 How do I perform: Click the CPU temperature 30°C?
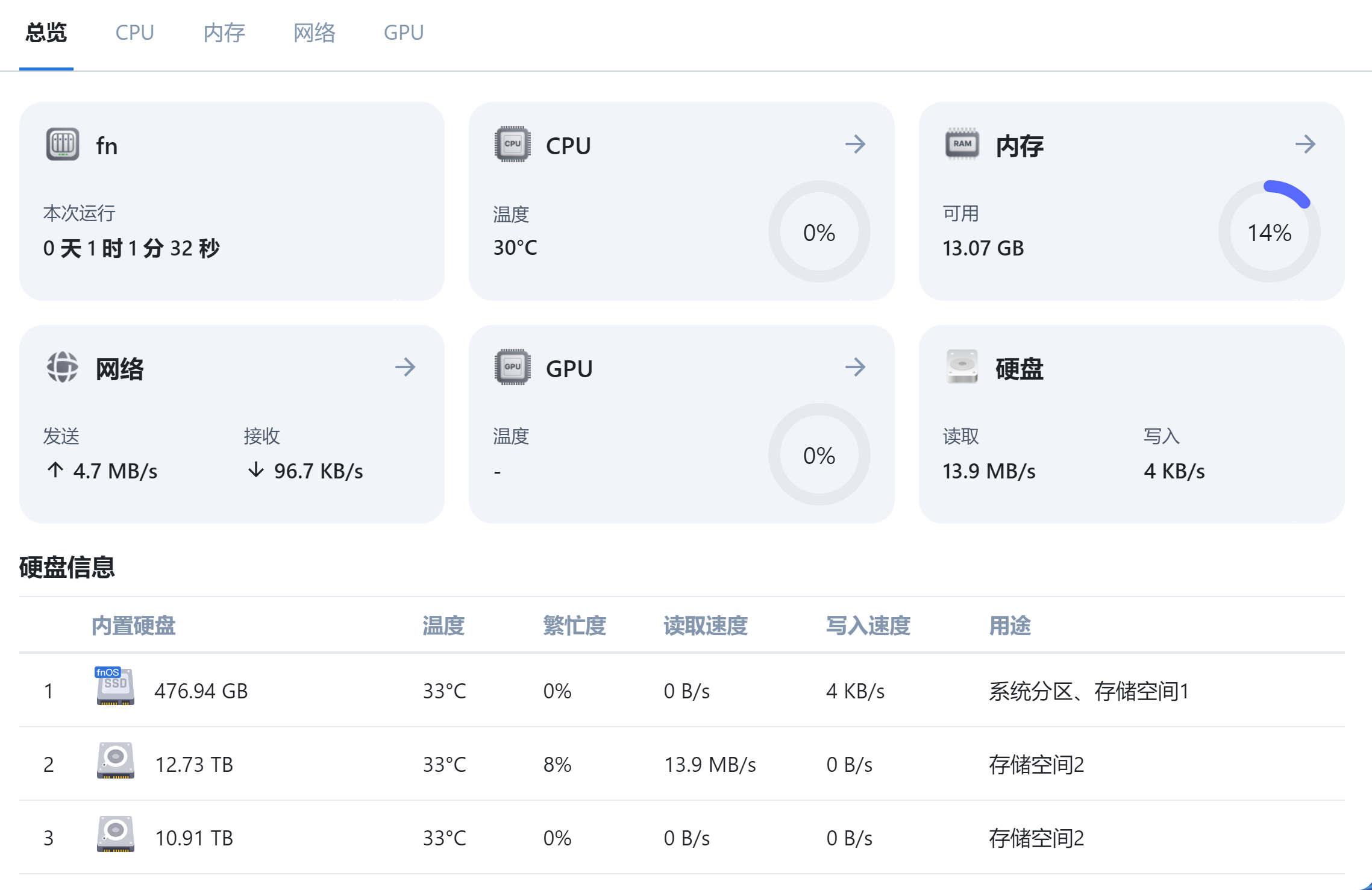pos(515,248)
